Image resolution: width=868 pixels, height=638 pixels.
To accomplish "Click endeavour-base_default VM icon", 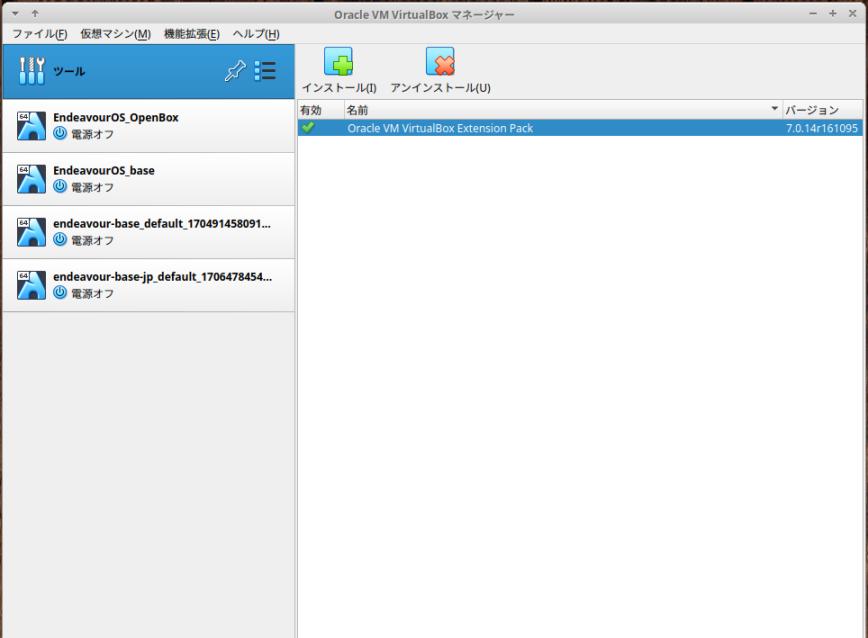I will point(31,232).
